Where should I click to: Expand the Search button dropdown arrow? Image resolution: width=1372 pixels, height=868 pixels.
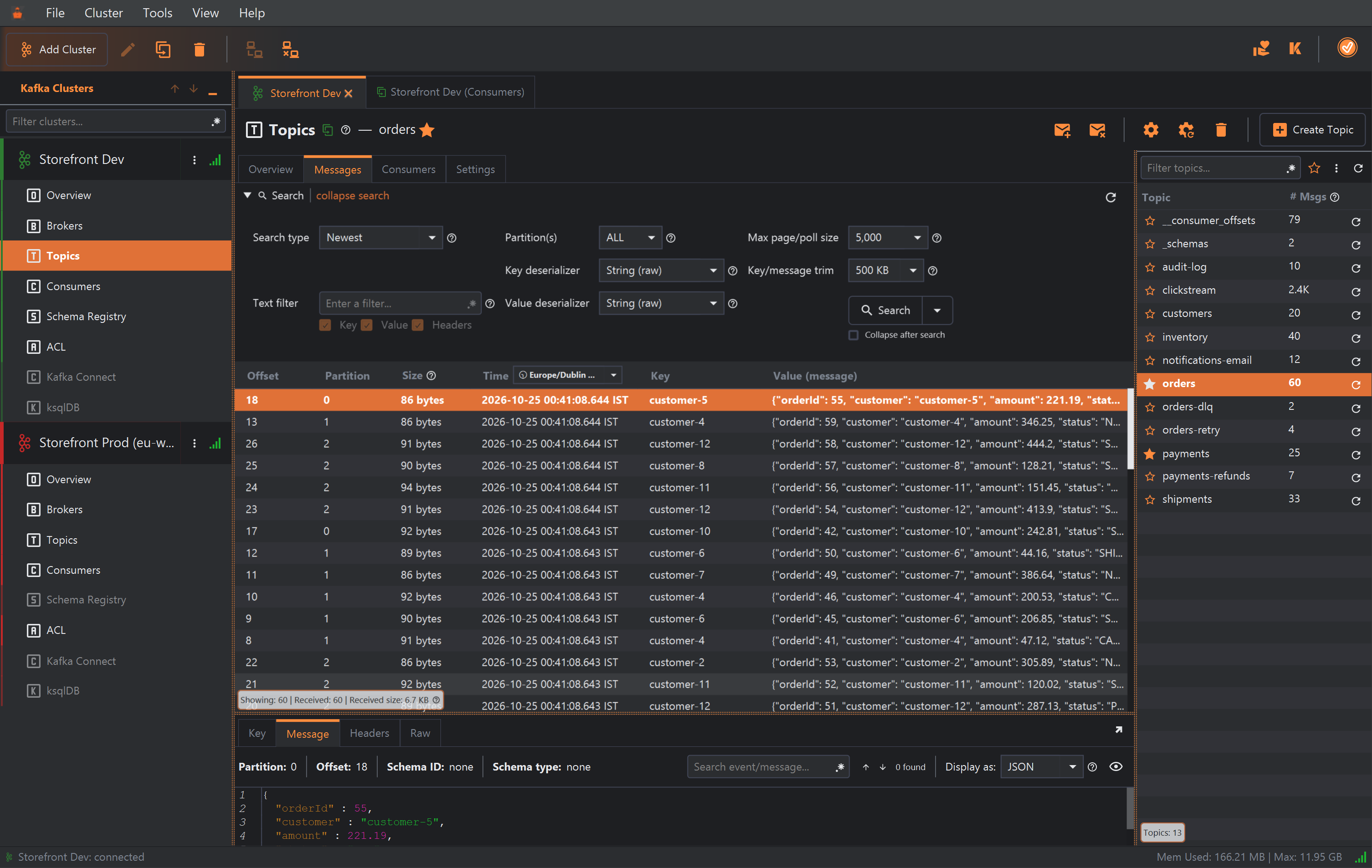coord(937,311)
